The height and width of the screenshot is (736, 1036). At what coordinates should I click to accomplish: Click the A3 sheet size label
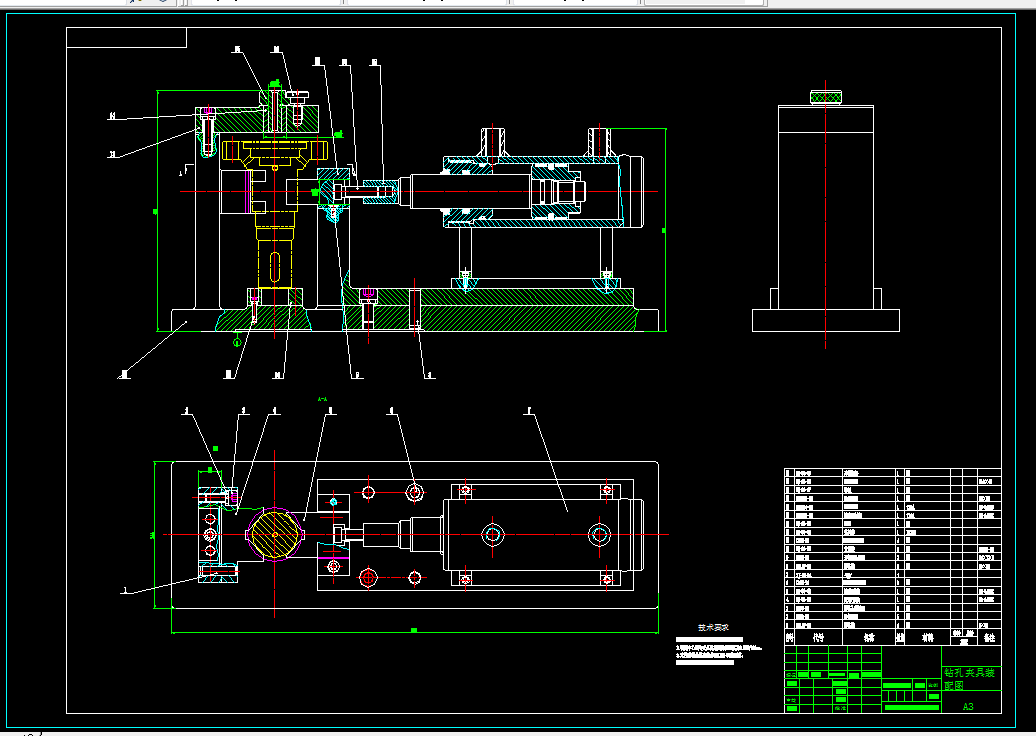click(x=968, y=706)
